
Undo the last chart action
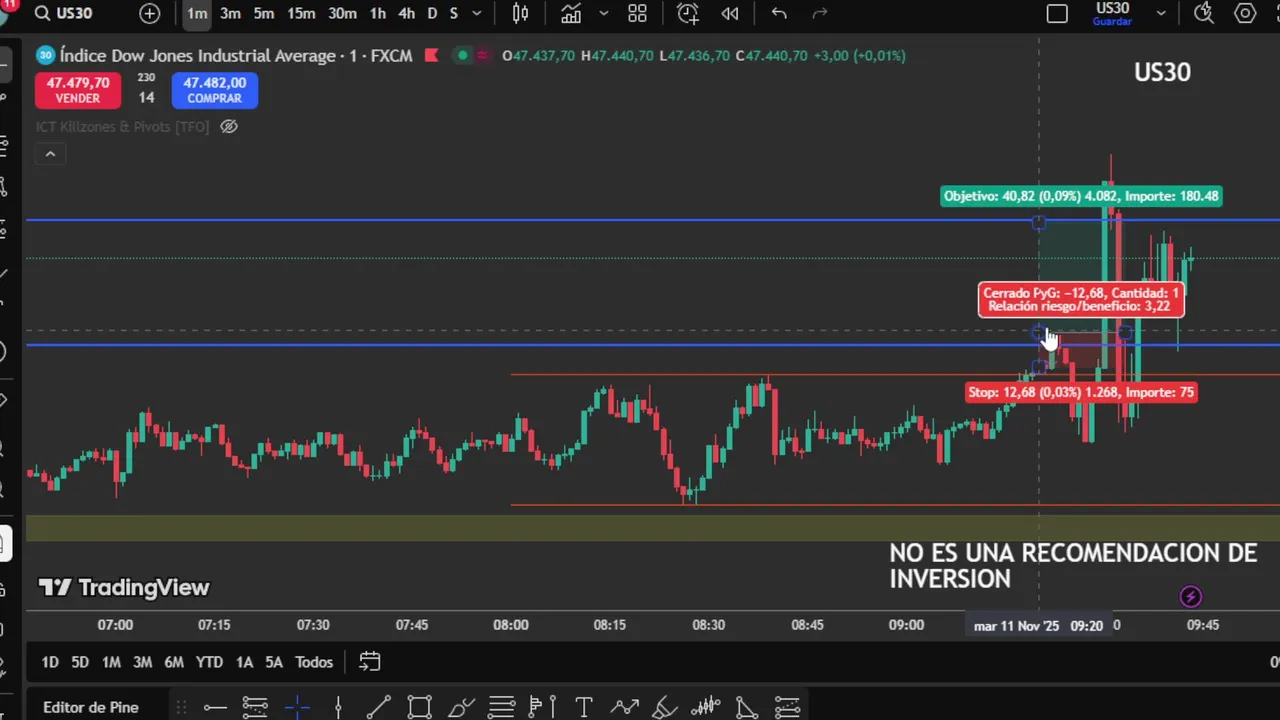coord(779,13)
